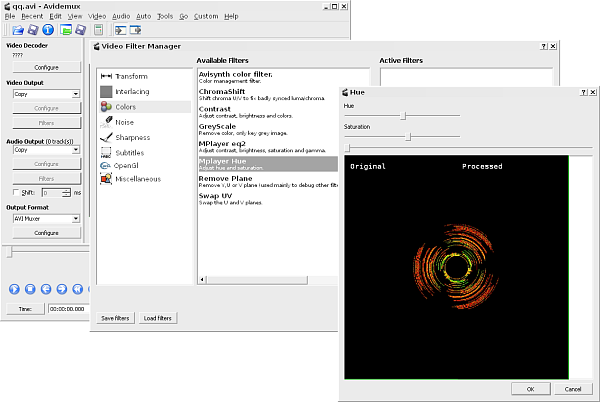Click the Saturation slider handle
This screenshot has width=600, height=402.
tap(410, 136)
